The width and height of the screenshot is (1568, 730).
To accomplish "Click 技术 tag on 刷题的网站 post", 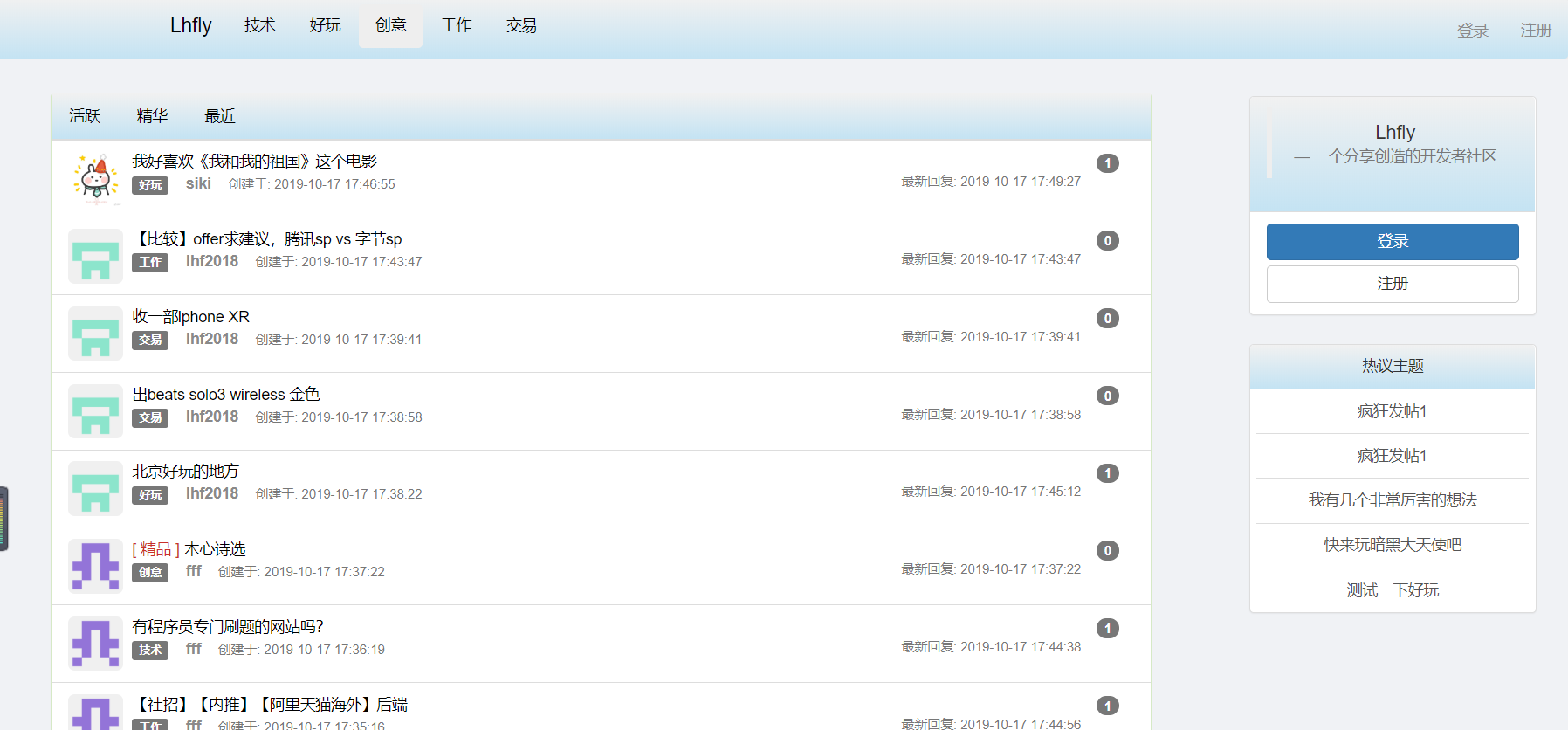I will [x=150, y=650].
